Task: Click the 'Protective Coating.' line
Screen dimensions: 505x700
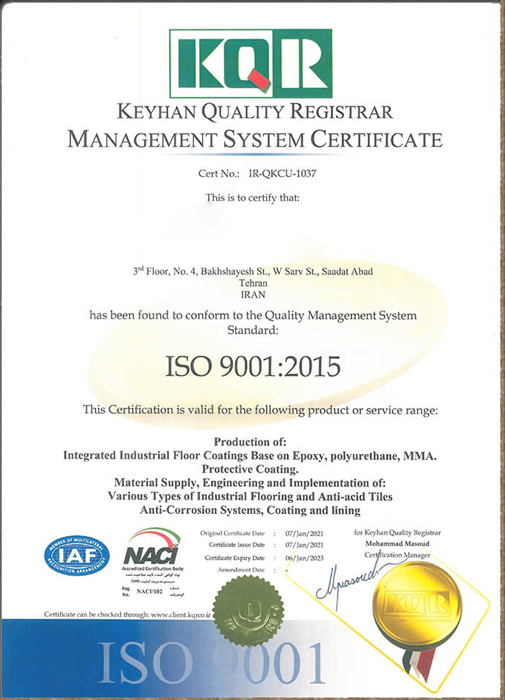Action: [250, 469]
